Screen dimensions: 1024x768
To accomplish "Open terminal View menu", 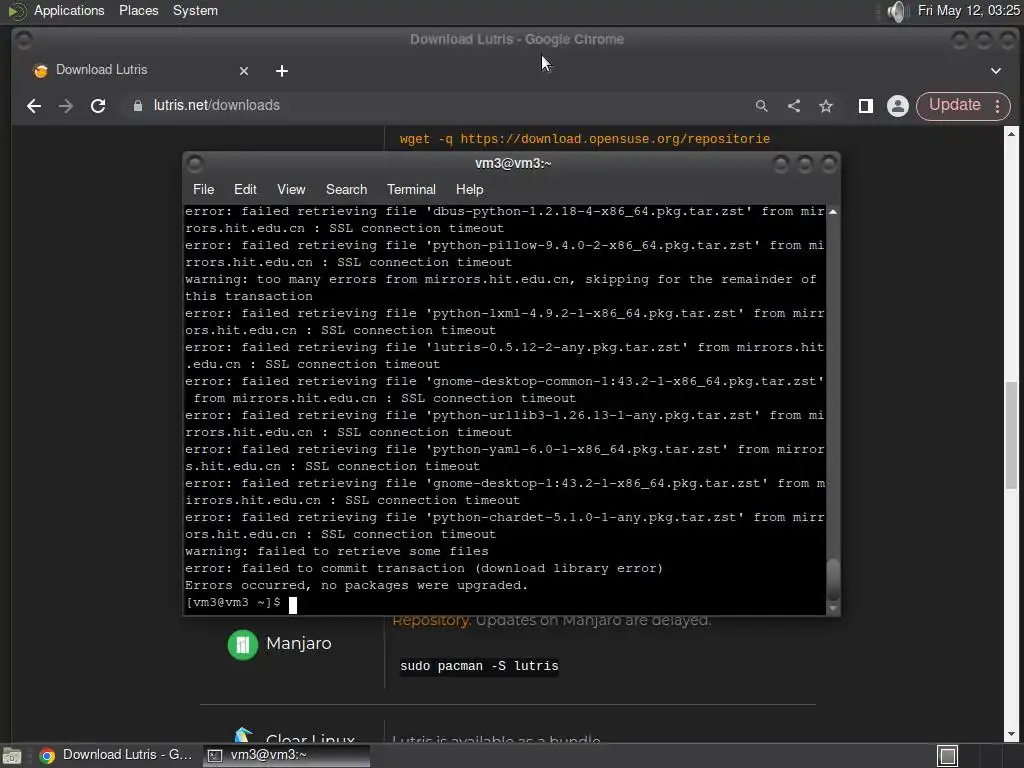I will click(x=291, y=189).
